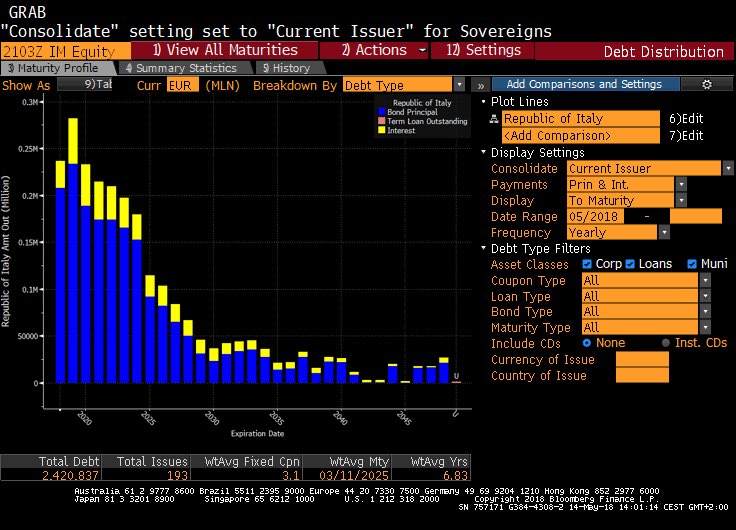The width and height of the screenshot is (736, 530).
Task: Click View All Maturities
Action: [x=224, y=50]
